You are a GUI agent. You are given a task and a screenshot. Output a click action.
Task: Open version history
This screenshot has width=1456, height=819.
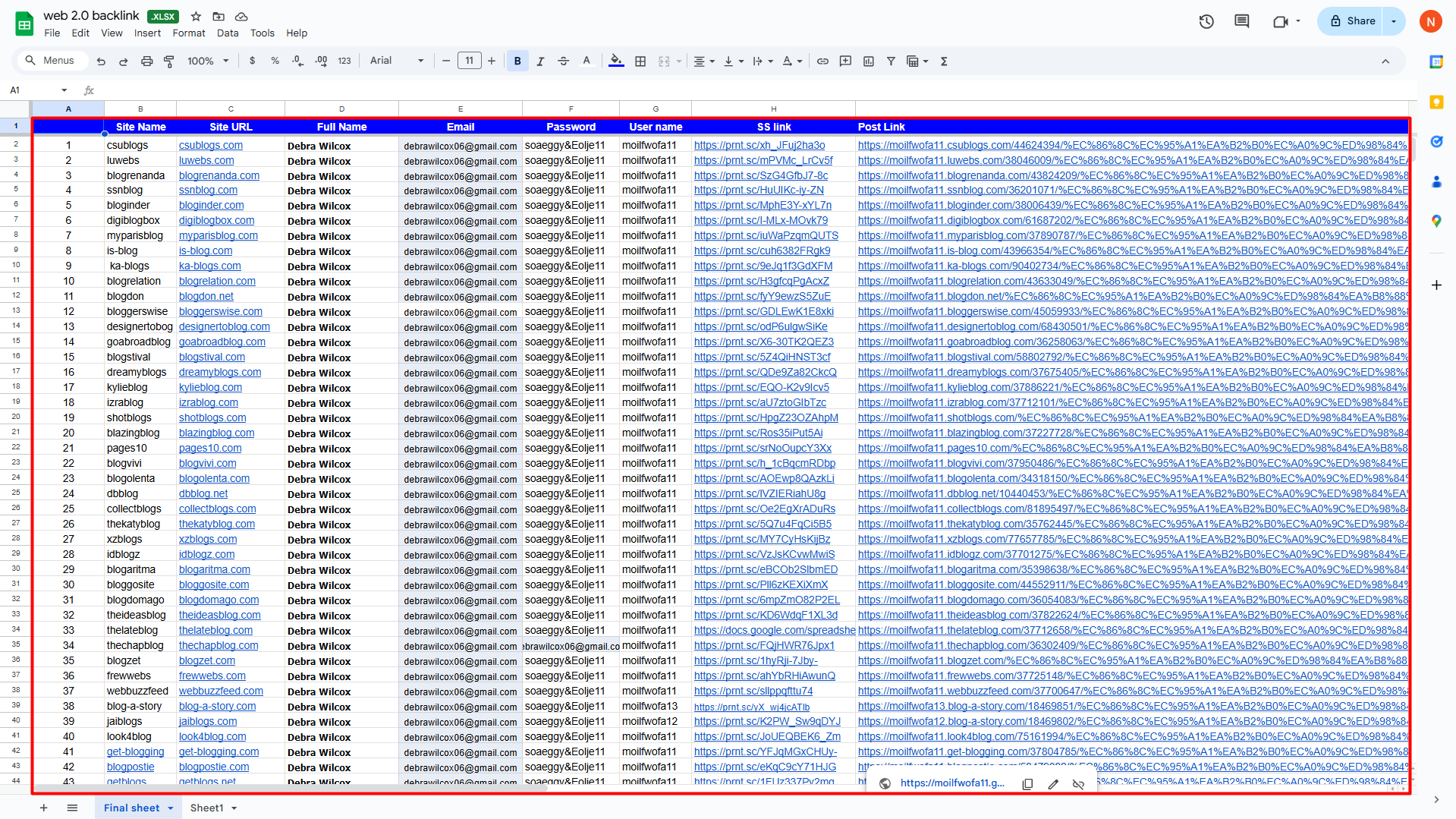[1206, 21]
